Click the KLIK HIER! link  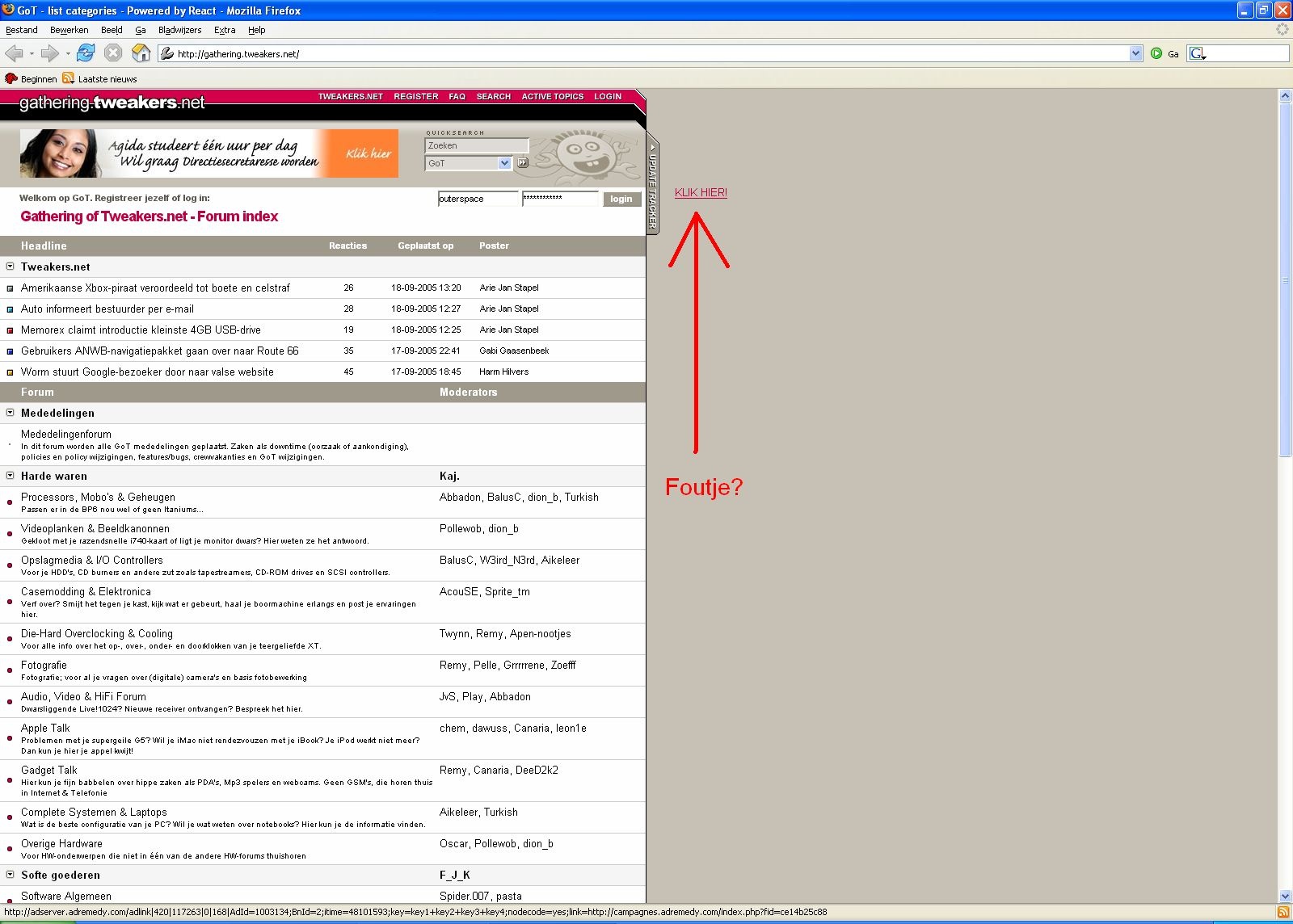(x=701, y=192)
